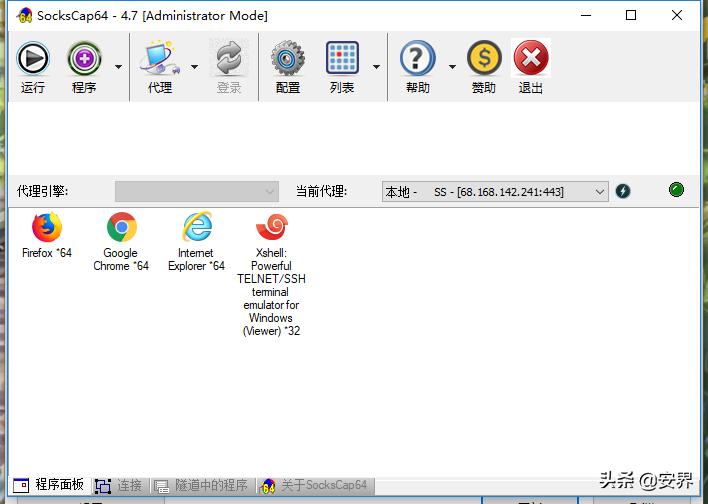Expand the 代理 dropdown arrow

(x=194, y=67)
